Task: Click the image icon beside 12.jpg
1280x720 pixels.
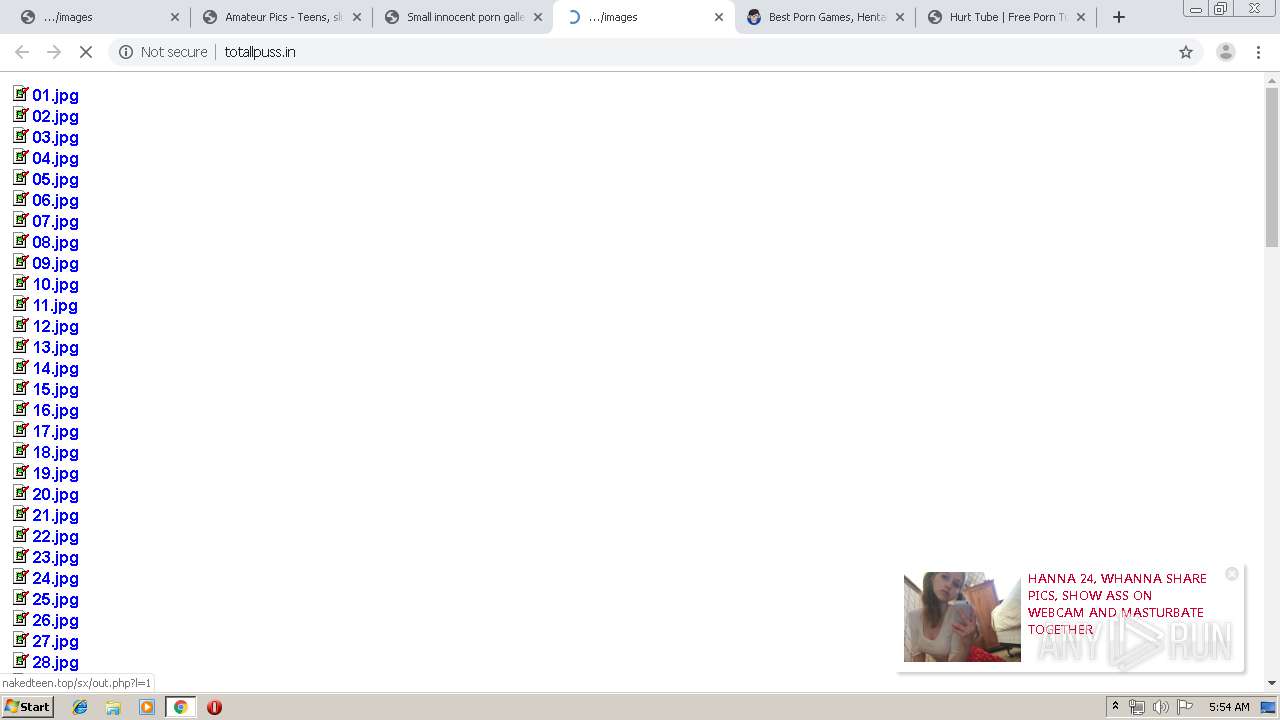Action: [x=21, y=324]
